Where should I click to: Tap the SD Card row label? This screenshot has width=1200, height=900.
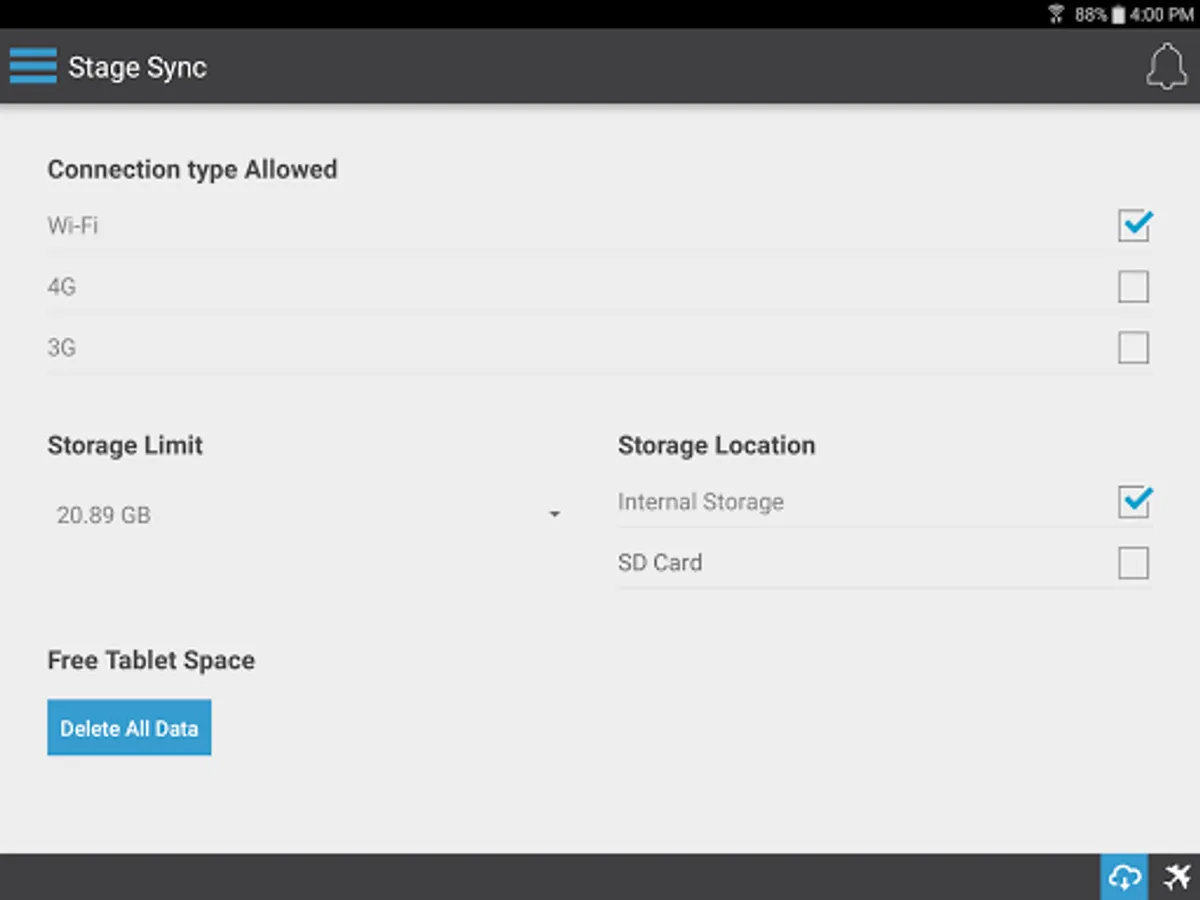[x=660, y=563]
